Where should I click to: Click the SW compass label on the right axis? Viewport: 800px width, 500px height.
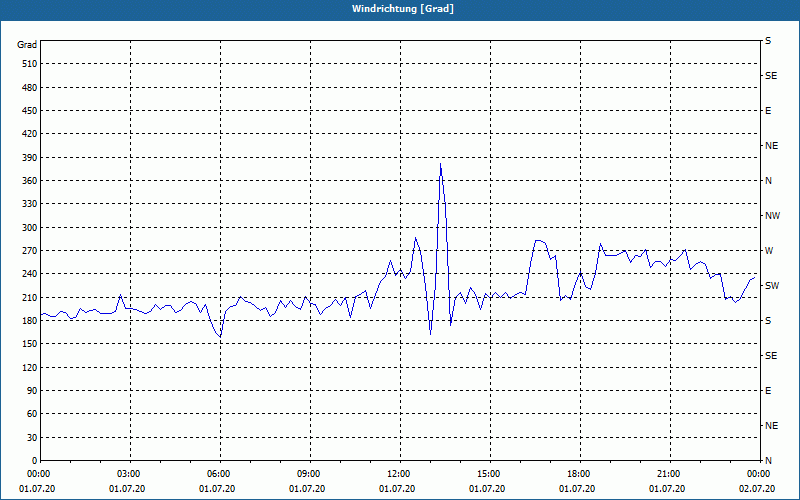click(x=772, y=286)
